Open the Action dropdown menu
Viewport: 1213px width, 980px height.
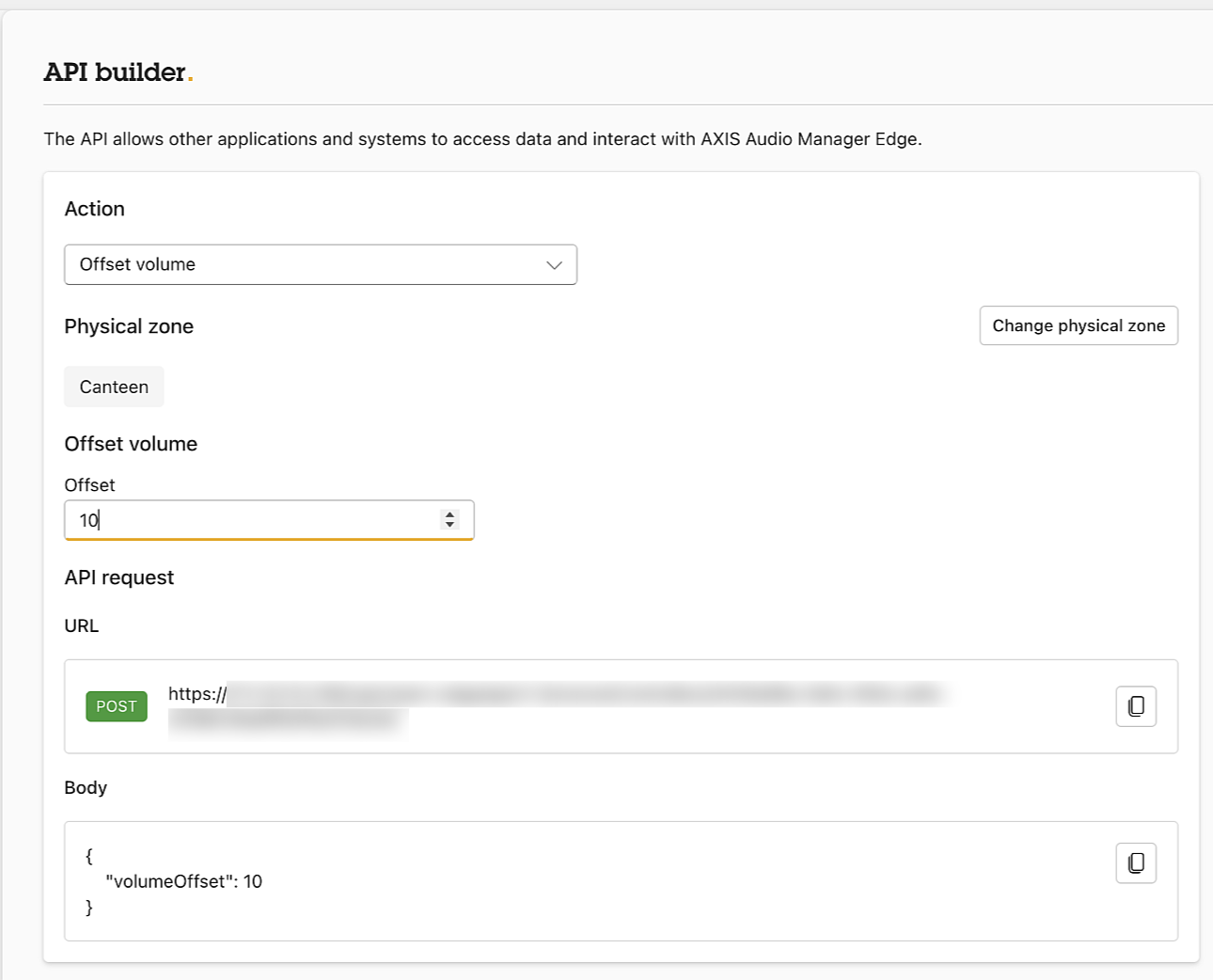(320, 264)
